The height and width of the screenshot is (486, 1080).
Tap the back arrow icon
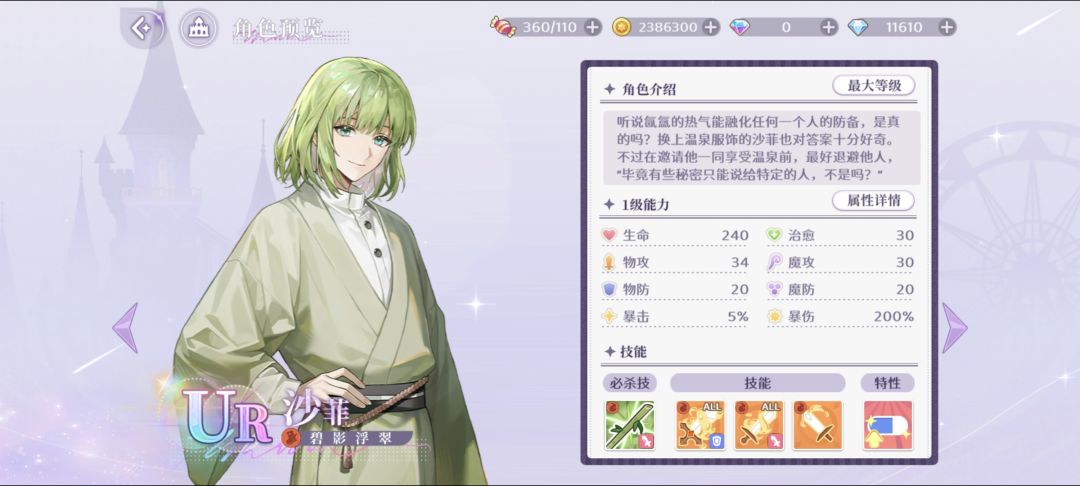(x=142, y=28)
